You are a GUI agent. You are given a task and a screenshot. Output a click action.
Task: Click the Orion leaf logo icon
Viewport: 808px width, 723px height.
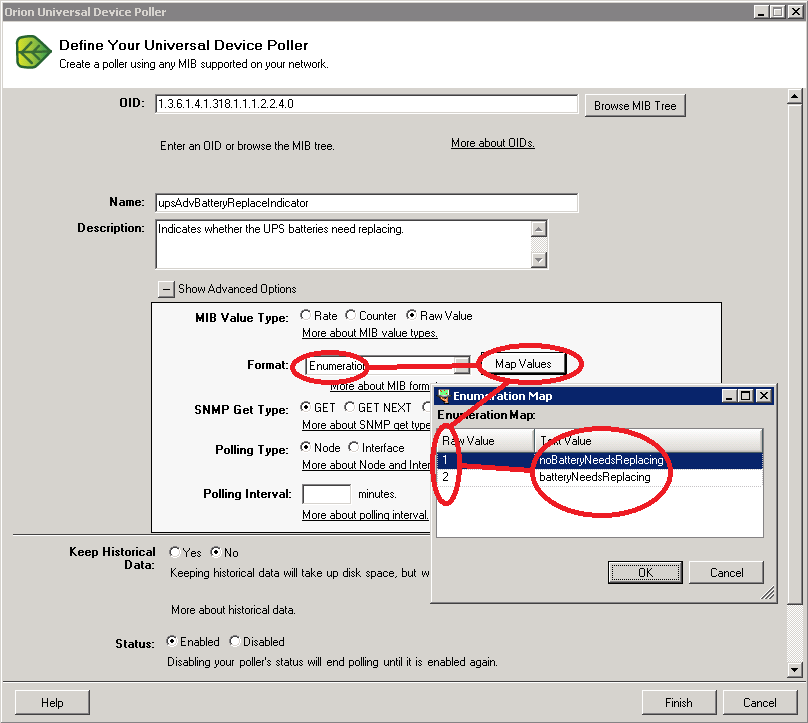point(33,52)
